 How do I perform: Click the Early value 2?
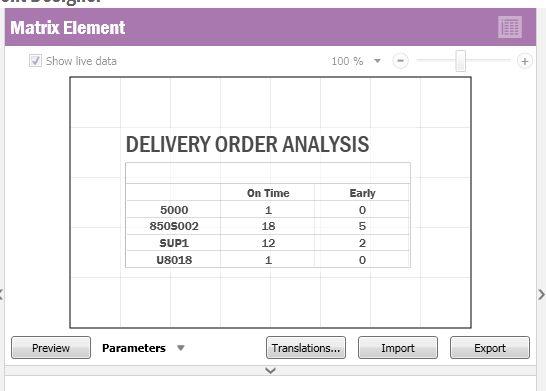[x=362, y=243]
